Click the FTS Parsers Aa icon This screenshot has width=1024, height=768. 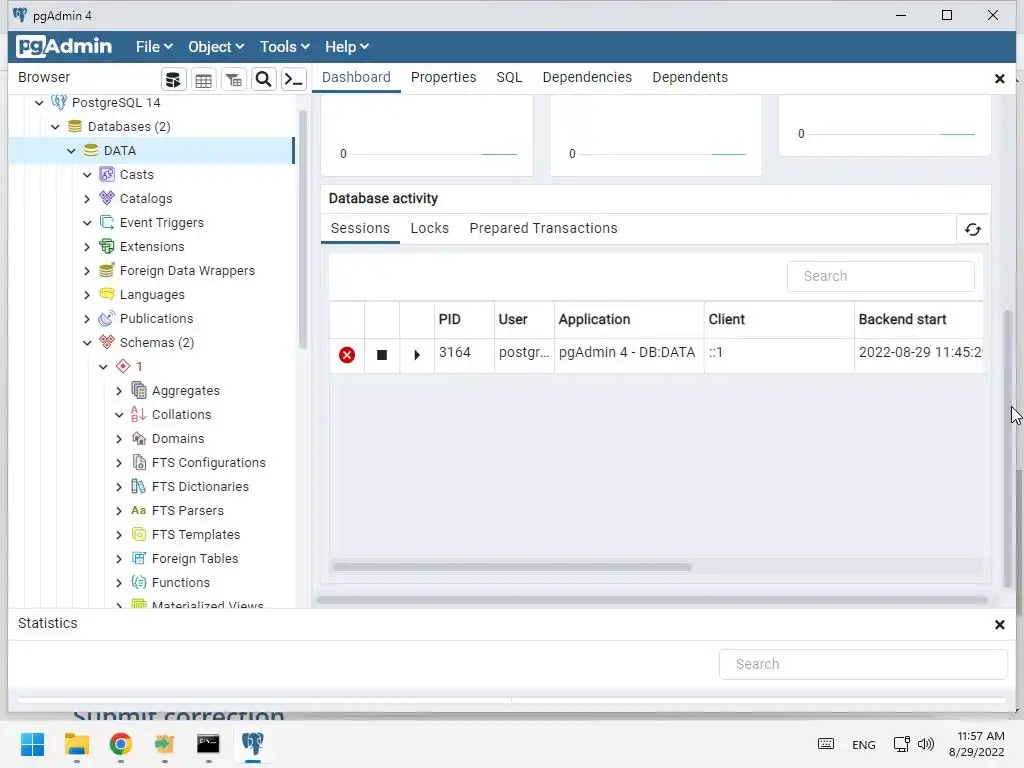click(138, 510)
